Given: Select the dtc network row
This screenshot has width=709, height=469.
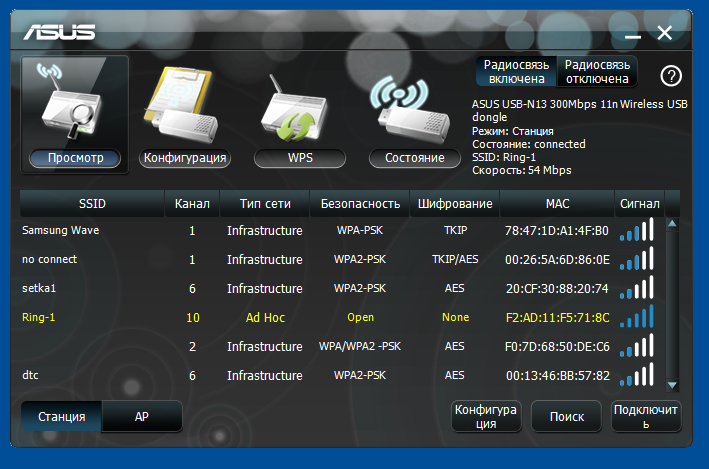Looking at the screenshot, I should coord(342,375).
